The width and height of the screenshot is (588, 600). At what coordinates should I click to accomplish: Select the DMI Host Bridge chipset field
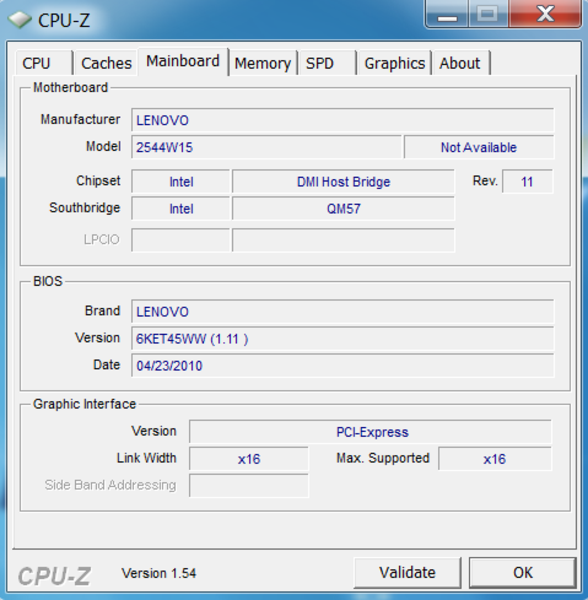(343, 181)
